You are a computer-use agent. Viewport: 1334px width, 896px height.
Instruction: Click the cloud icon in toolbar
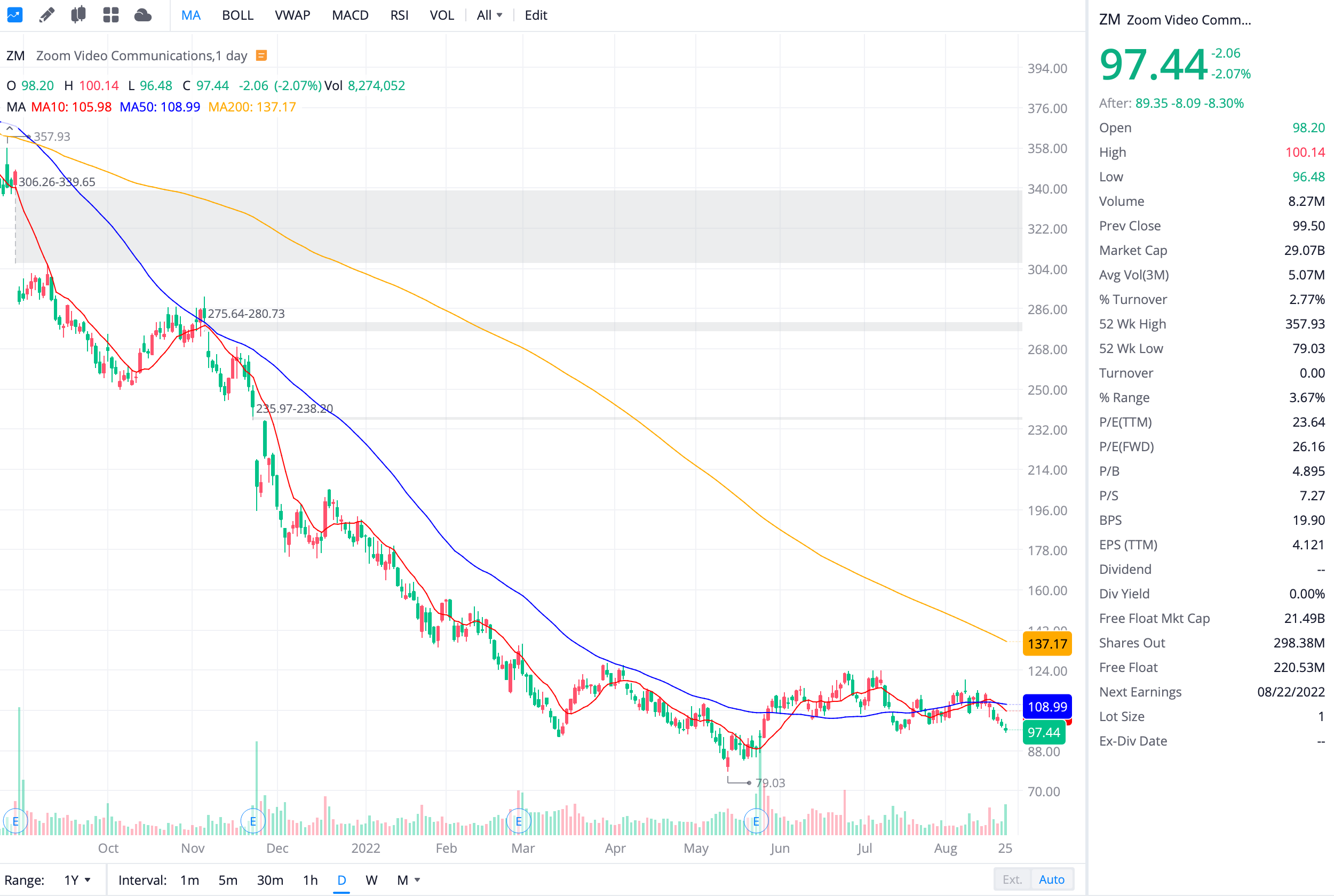click(142, 15)
